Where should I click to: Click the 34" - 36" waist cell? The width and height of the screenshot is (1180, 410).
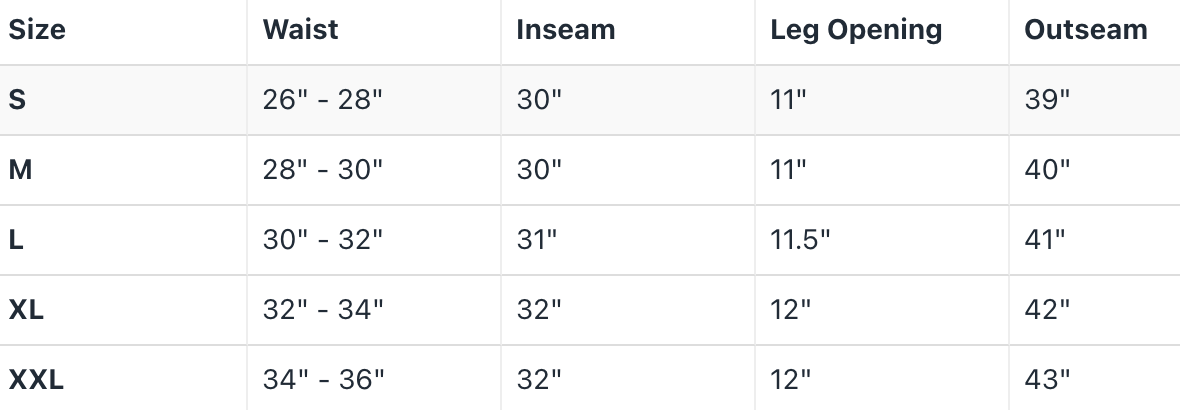tap(322, 380)
